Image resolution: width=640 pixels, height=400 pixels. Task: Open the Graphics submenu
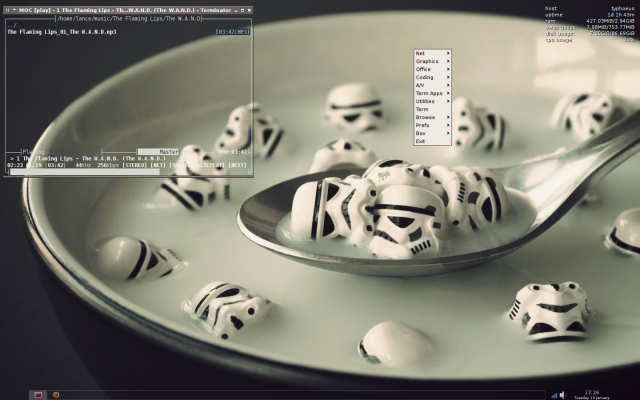(x=432, y=61)
